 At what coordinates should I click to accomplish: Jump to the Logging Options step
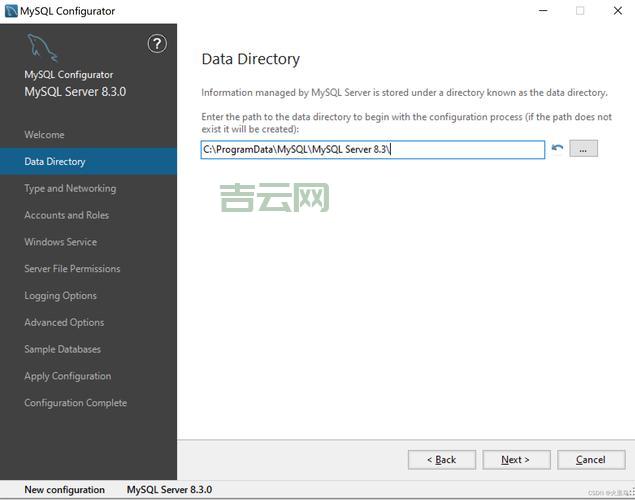60,296
